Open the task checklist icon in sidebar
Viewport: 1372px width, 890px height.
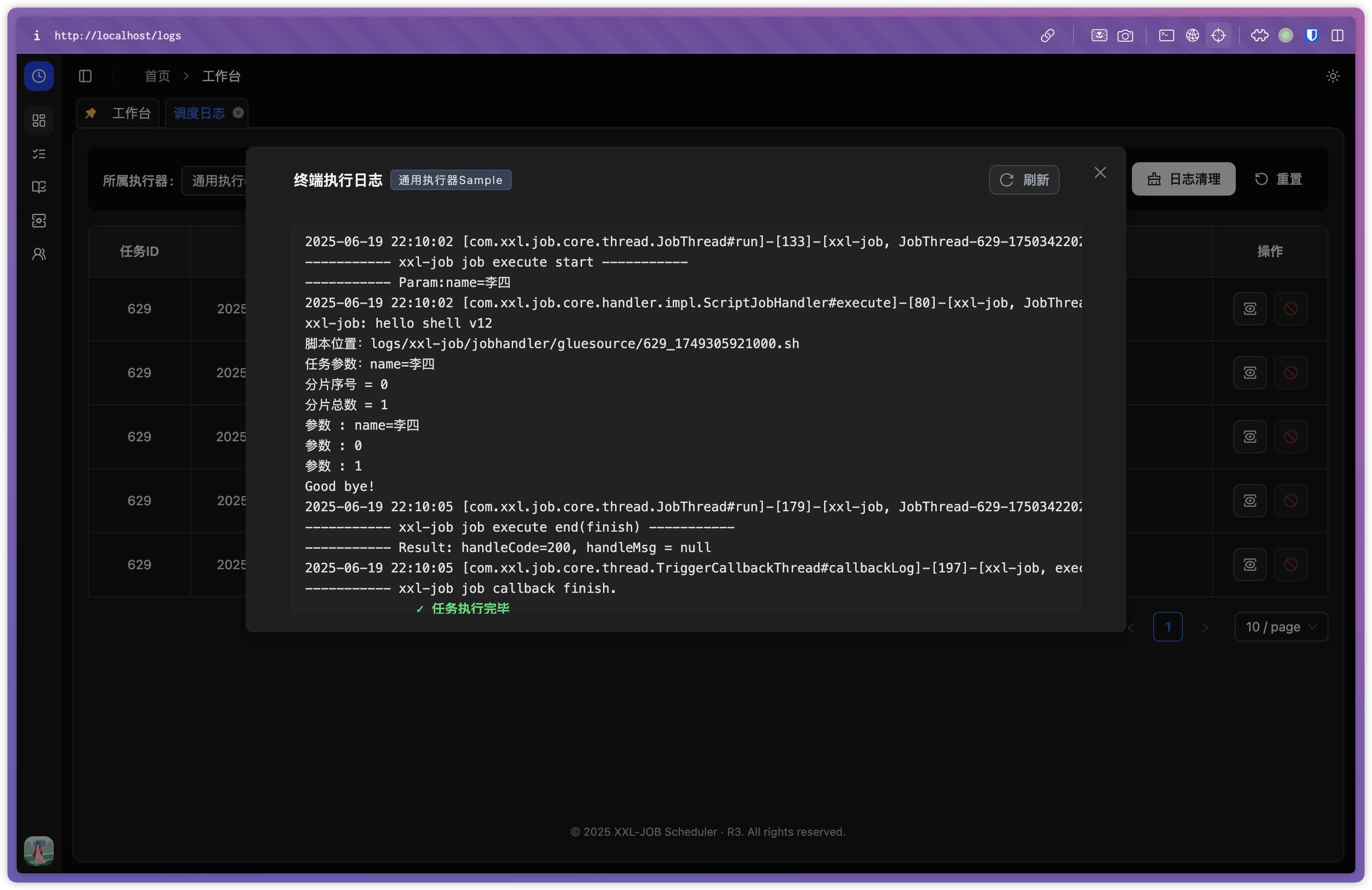38,153
